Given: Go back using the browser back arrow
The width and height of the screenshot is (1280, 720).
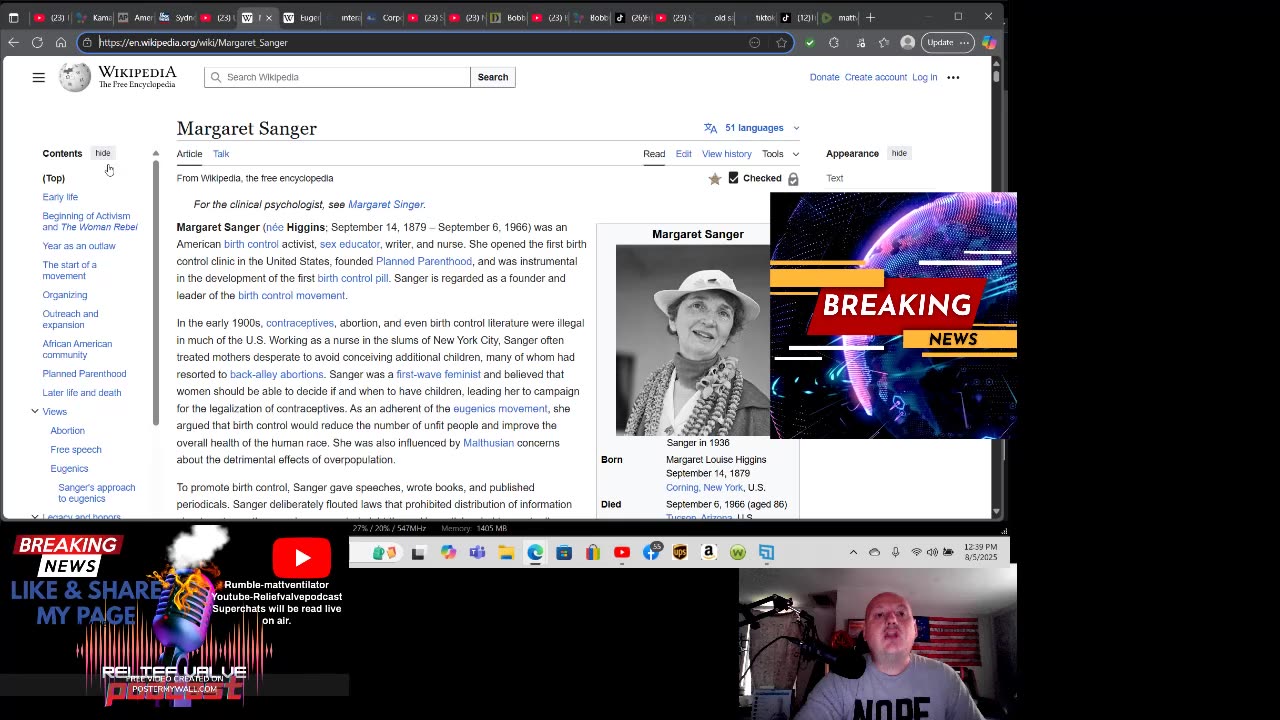Looking at the screenshot, I should (13, 42).
